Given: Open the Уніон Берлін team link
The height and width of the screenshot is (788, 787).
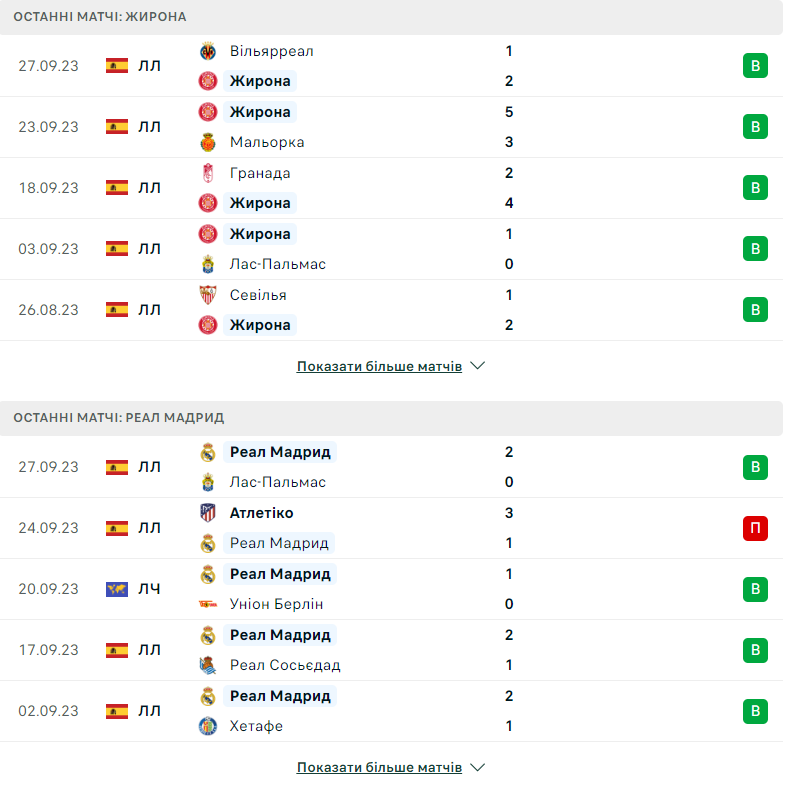Looking at the screenshot, I should (x=277, y=604).
